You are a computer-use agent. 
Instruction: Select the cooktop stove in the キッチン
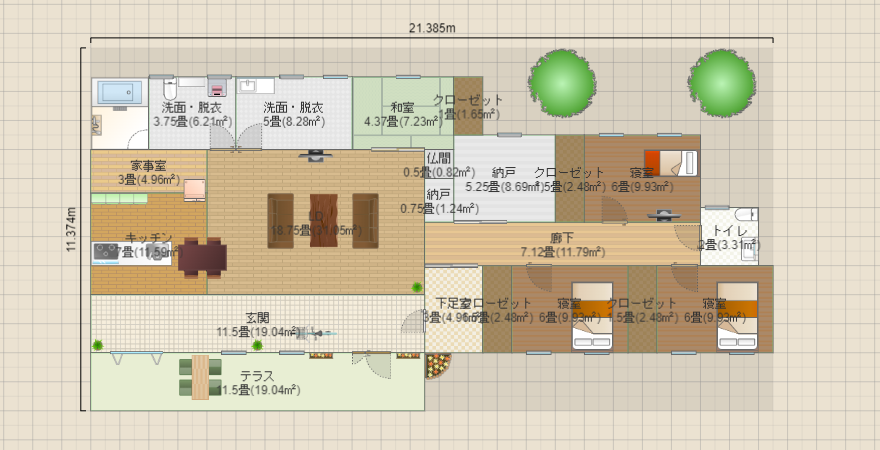(x=107, y=252)
